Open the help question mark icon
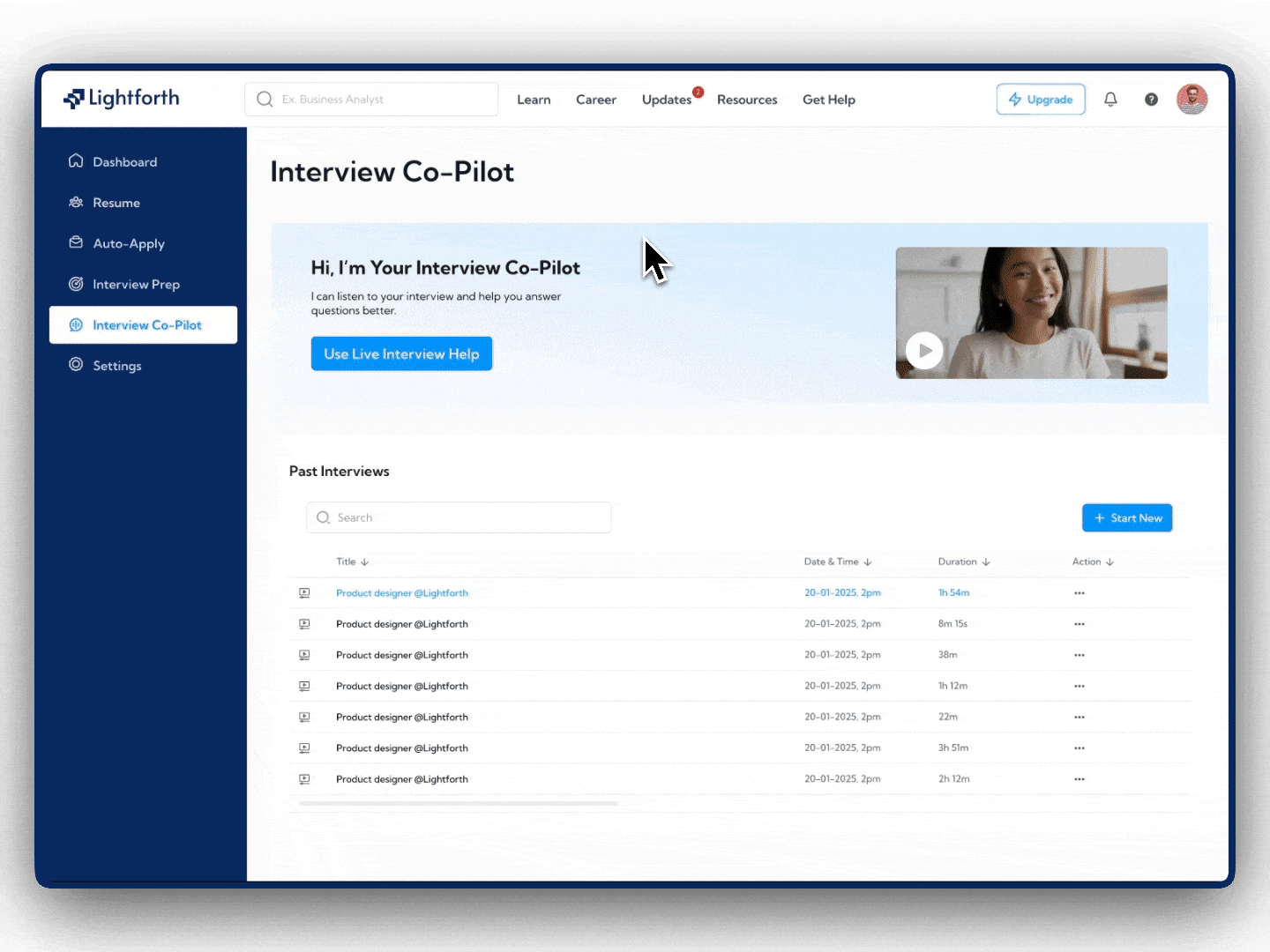Screen dimensions: 1270x952 tap(1151, 100)
